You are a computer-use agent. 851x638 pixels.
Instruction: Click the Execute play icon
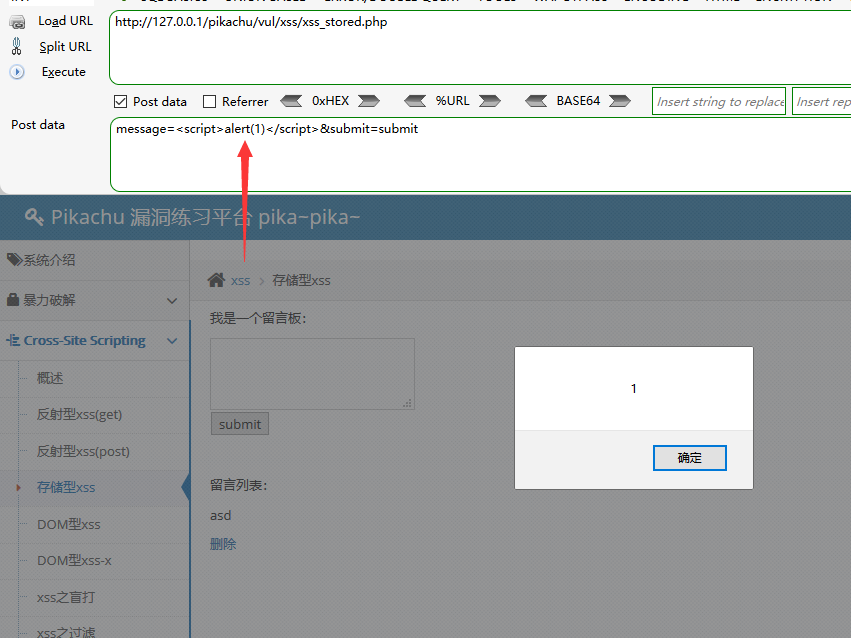(17, 72)
